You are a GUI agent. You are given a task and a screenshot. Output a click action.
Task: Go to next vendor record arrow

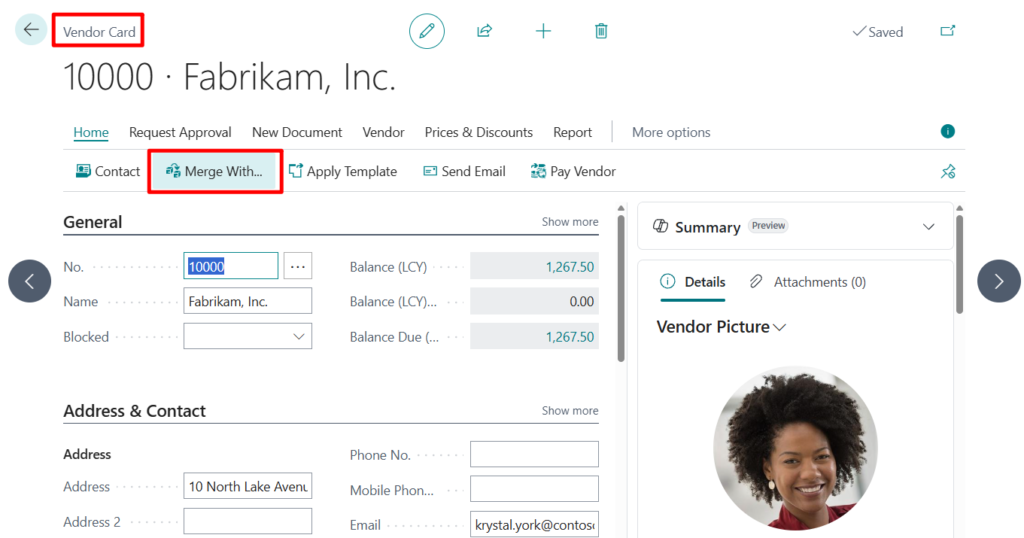pos(998,281)
